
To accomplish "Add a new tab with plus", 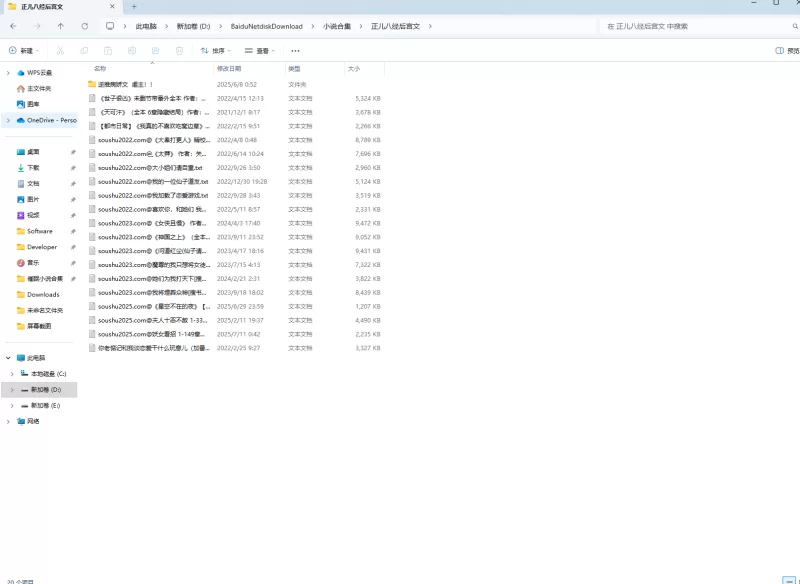I will 134,7.
